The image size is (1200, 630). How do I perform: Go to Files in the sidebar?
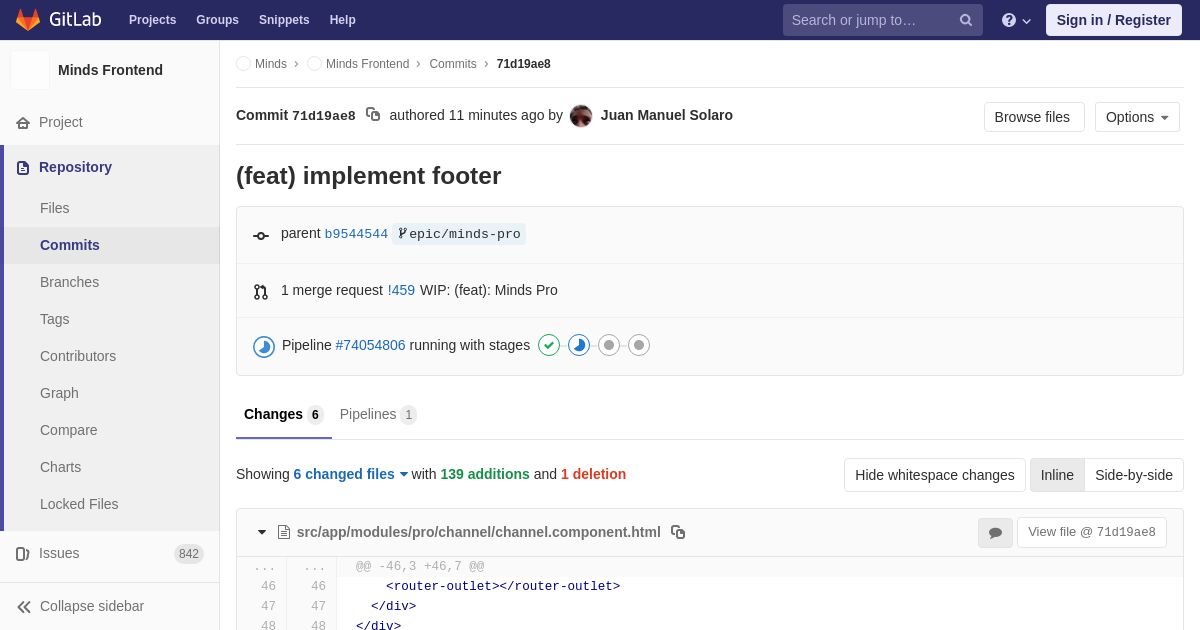point(55,208)
